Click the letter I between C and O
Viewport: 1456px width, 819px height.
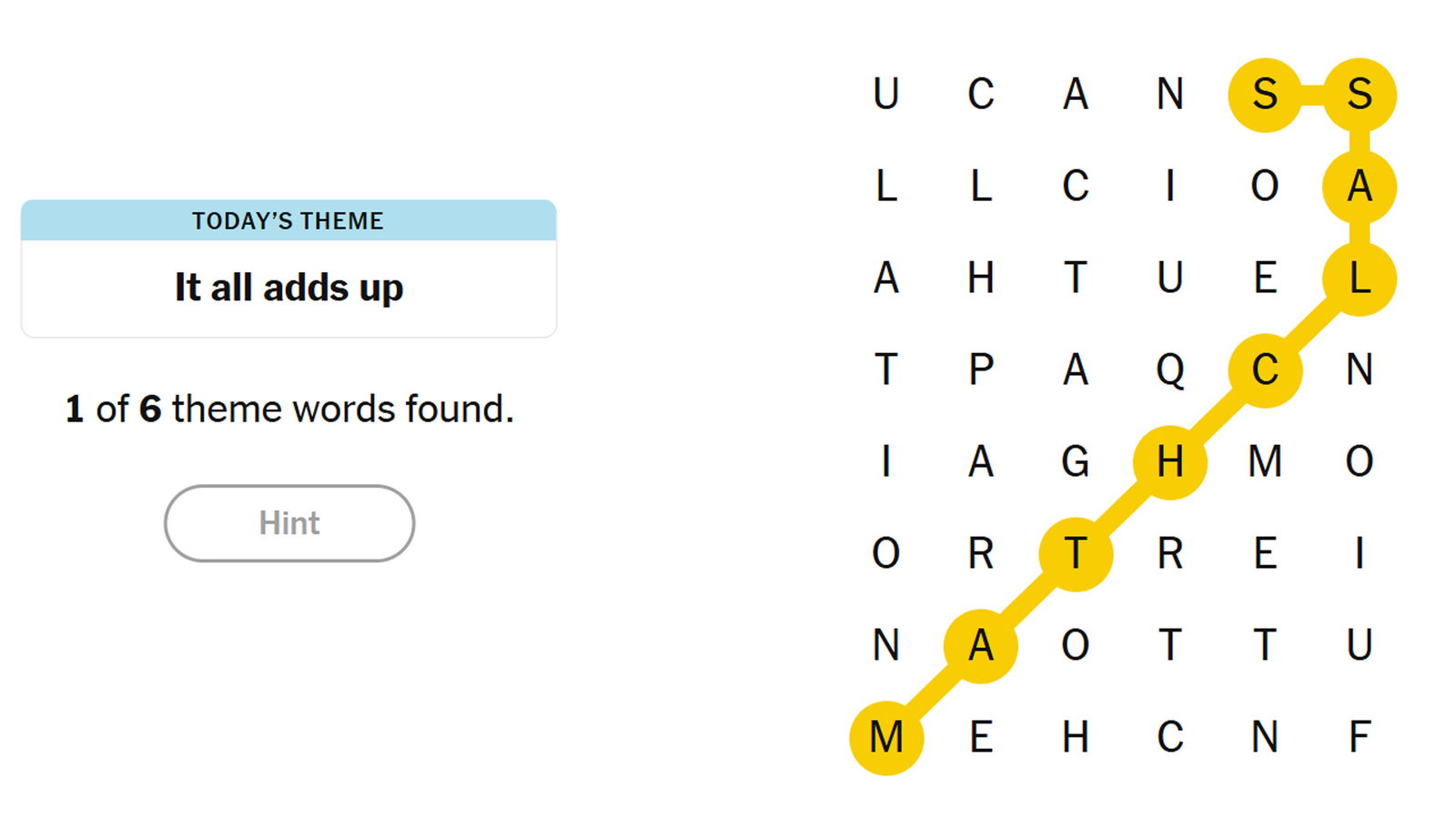click(x=1169, y=187)
